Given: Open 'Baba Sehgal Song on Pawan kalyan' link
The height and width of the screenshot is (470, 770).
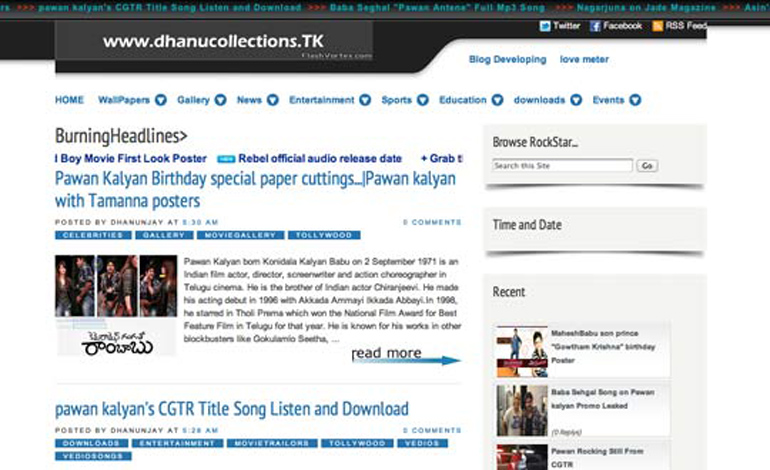Looking at the screenshot, I should 603,399.
